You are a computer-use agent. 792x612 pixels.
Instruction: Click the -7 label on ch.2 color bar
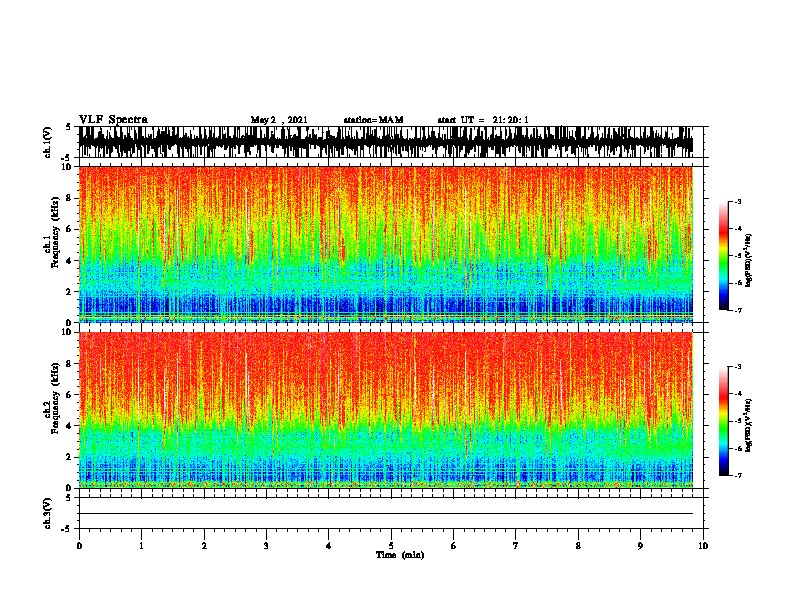click(737, 476)
